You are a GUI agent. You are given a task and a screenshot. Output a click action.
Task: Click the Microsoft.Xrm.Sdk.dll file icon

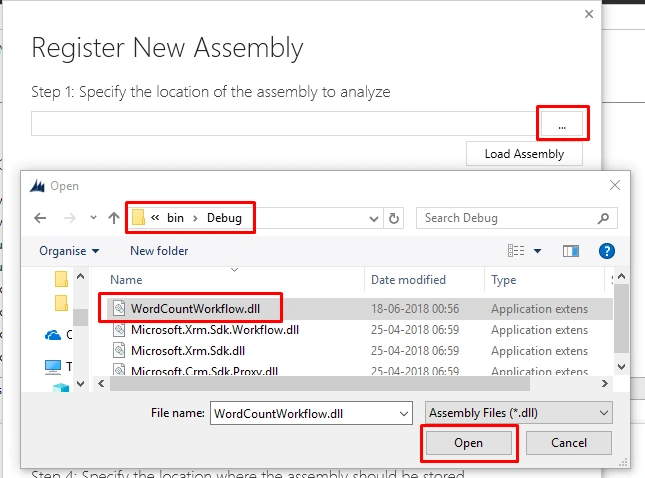coord(119,350)
